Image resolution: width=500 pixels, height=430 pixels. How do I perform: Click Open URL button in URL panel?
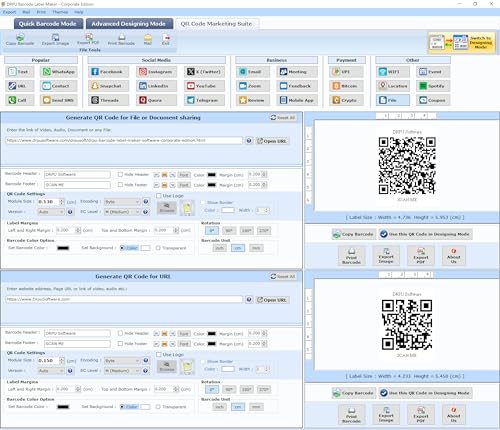tap(272, 300)
